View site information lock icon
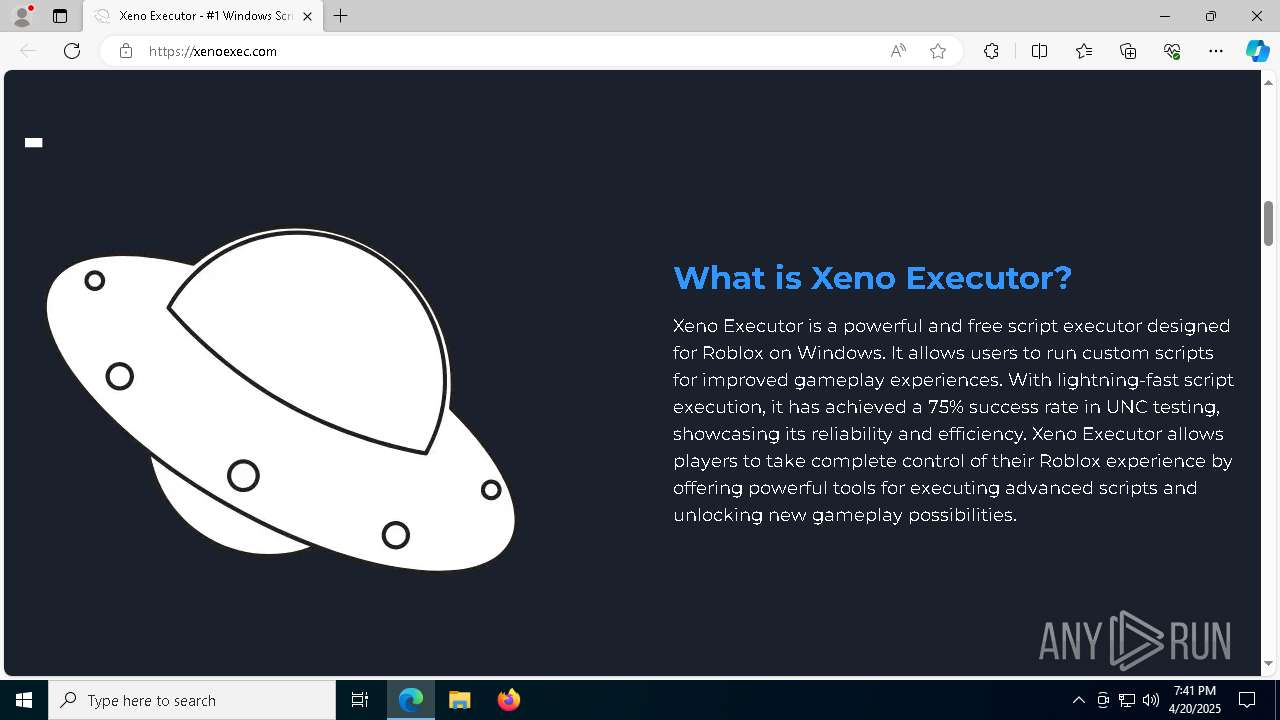1280x720 pixels. (x=126, y=51)
